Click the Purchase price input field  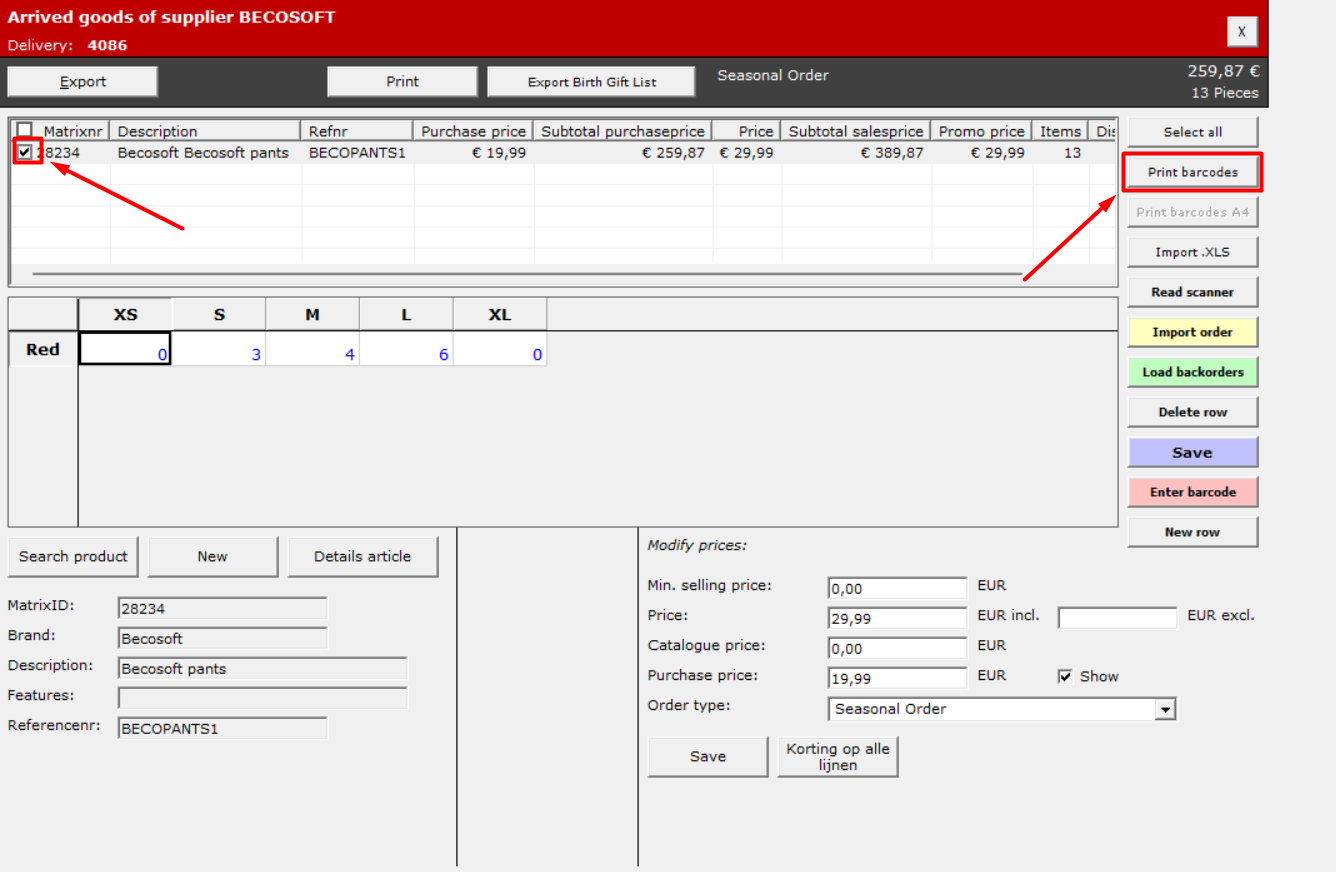click(x=898, y=678)
